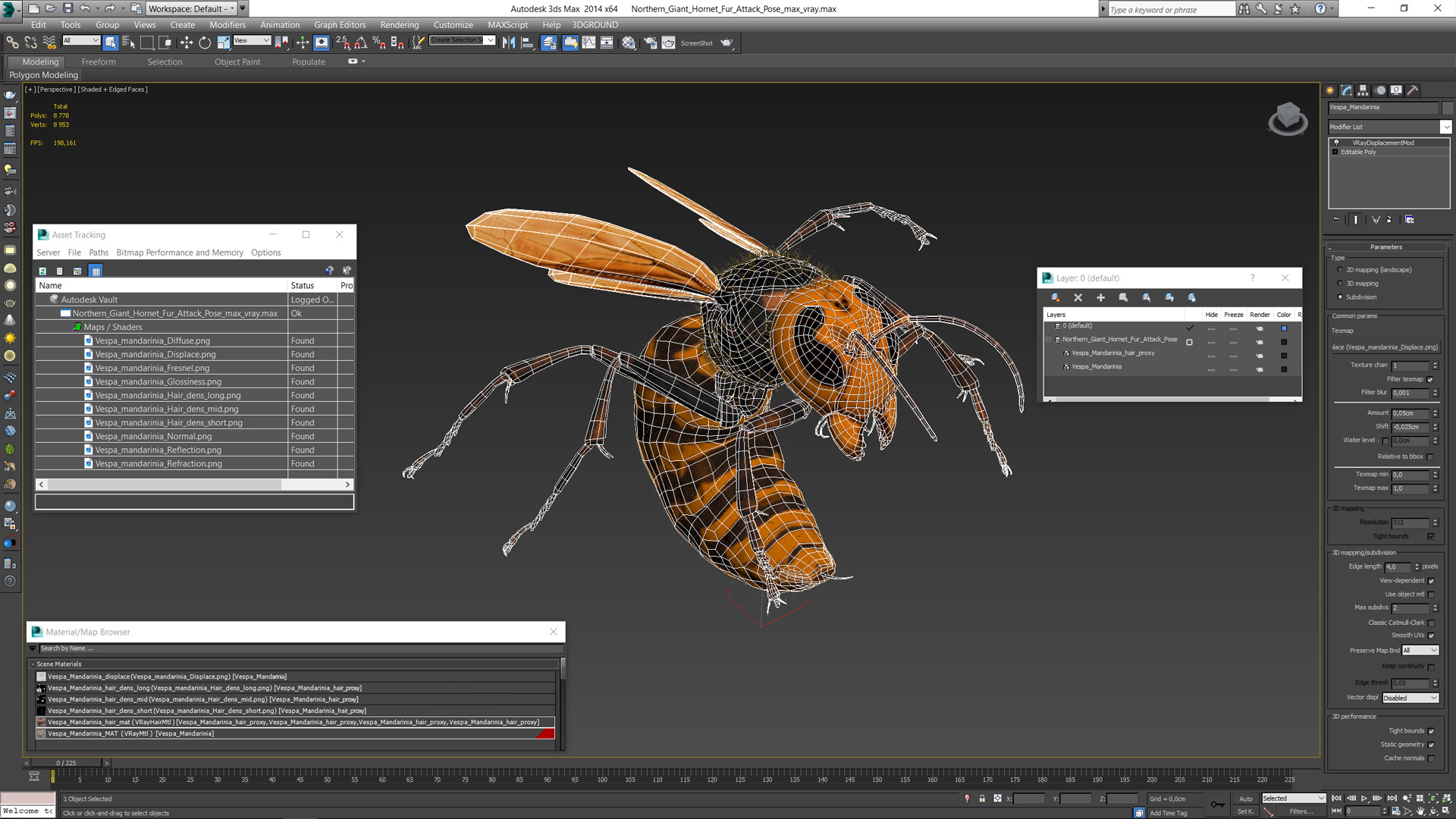
Task: Click the Mirror tool icon
Action: click(x=509, y=43)
